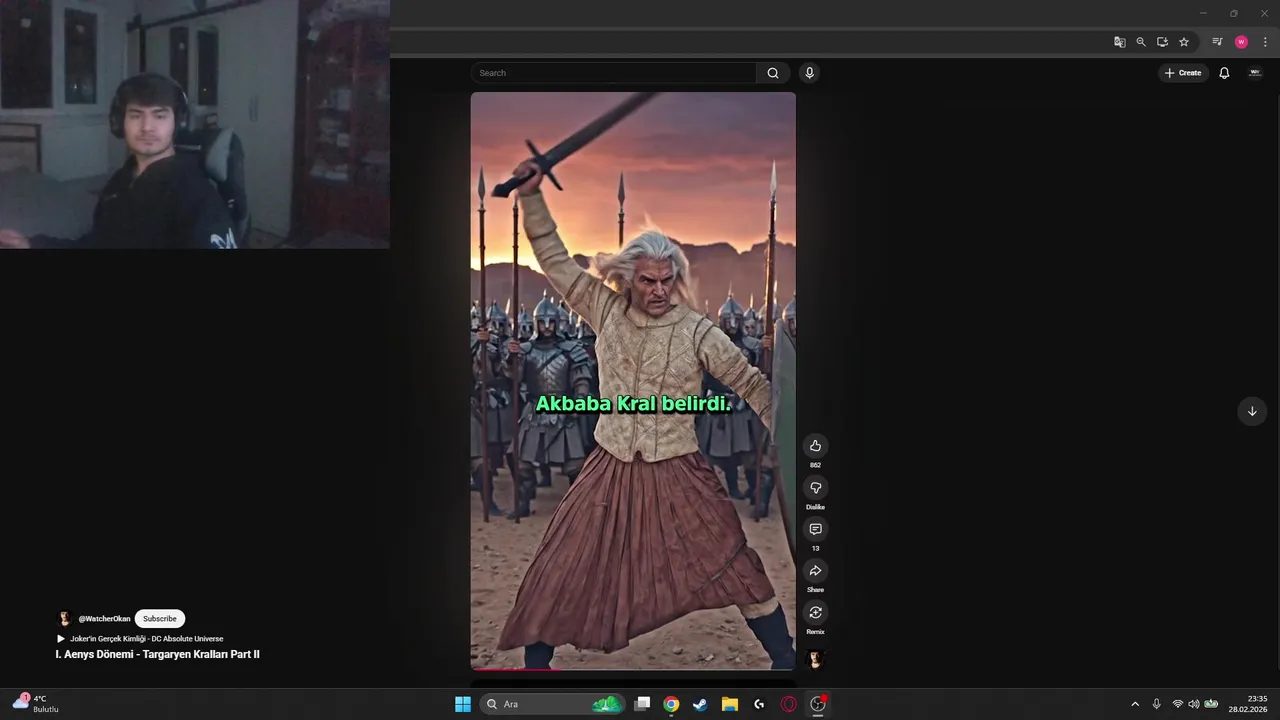This screenshot has height=720, width=1280.
Task: Remix this Short
Action: pos(815,613)
